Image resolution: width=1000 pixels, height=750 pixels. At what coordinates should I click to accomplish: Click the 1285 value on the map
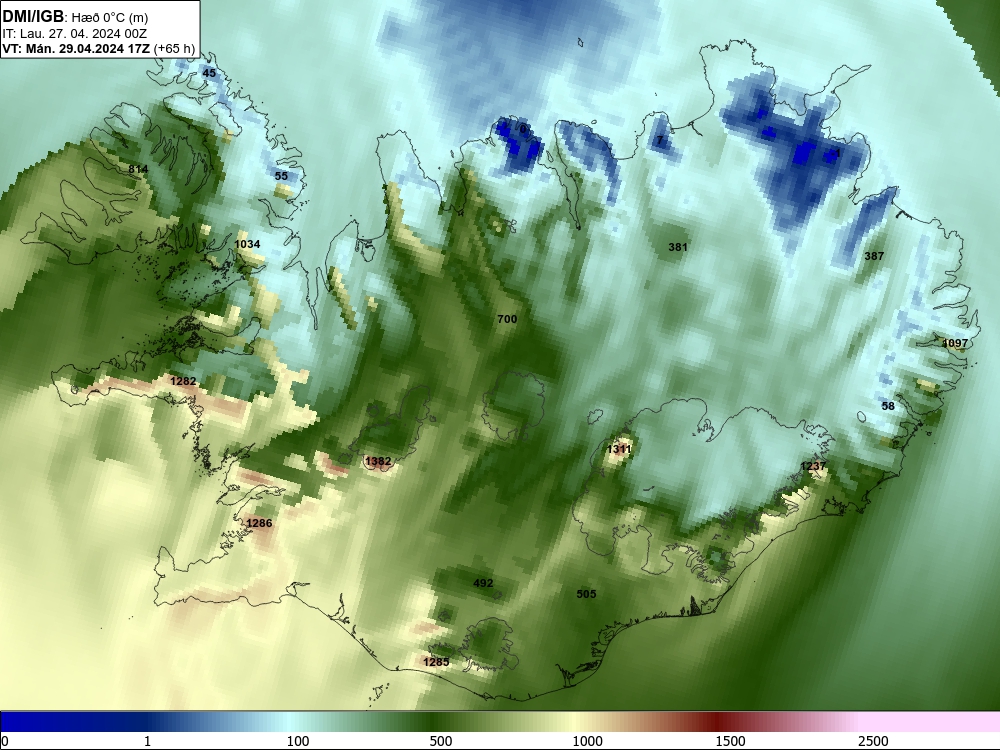coord(436,662)
